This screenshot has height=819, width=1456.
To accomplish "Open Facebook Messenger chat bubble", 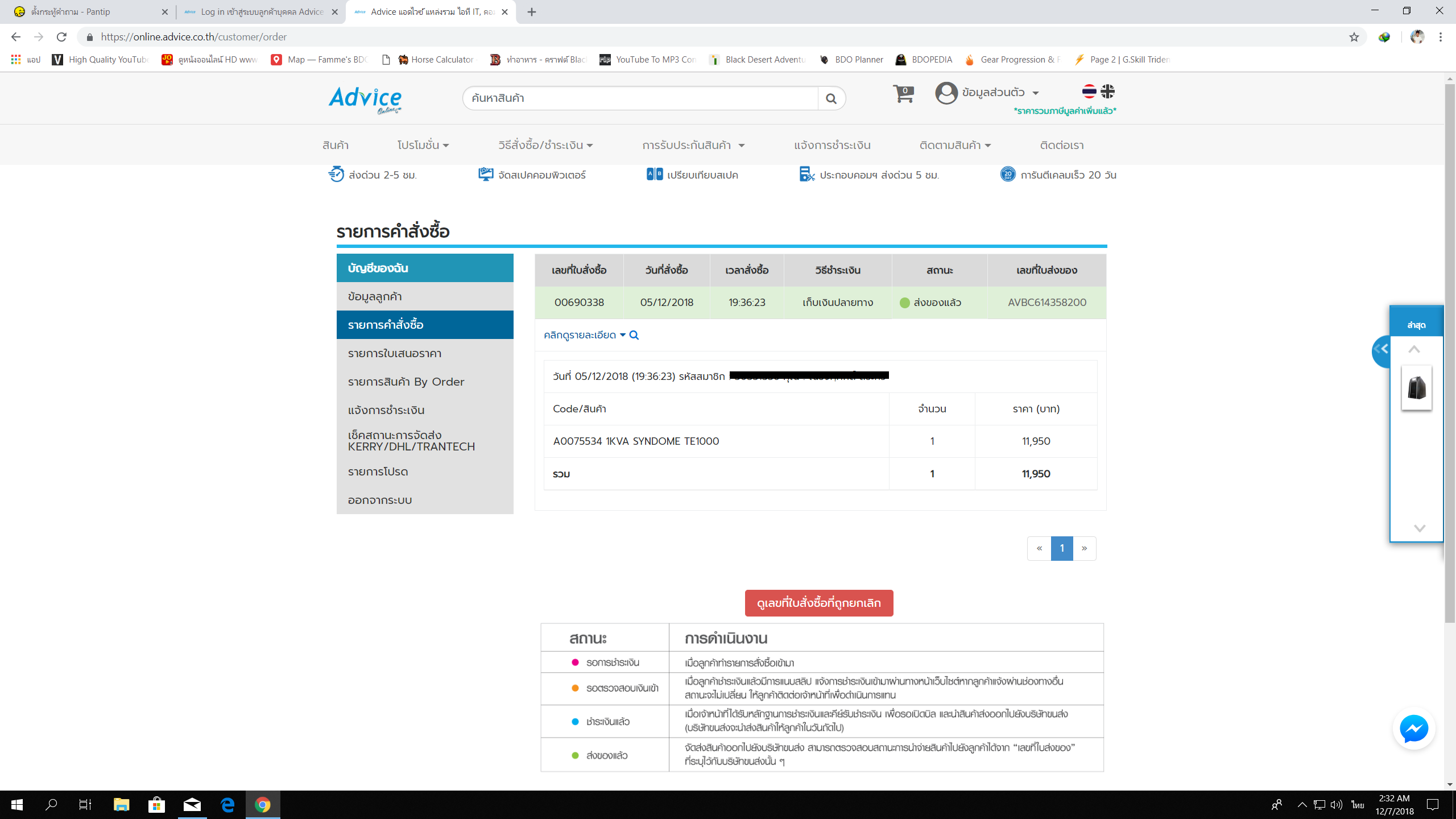I will (x=1413, y=729).
